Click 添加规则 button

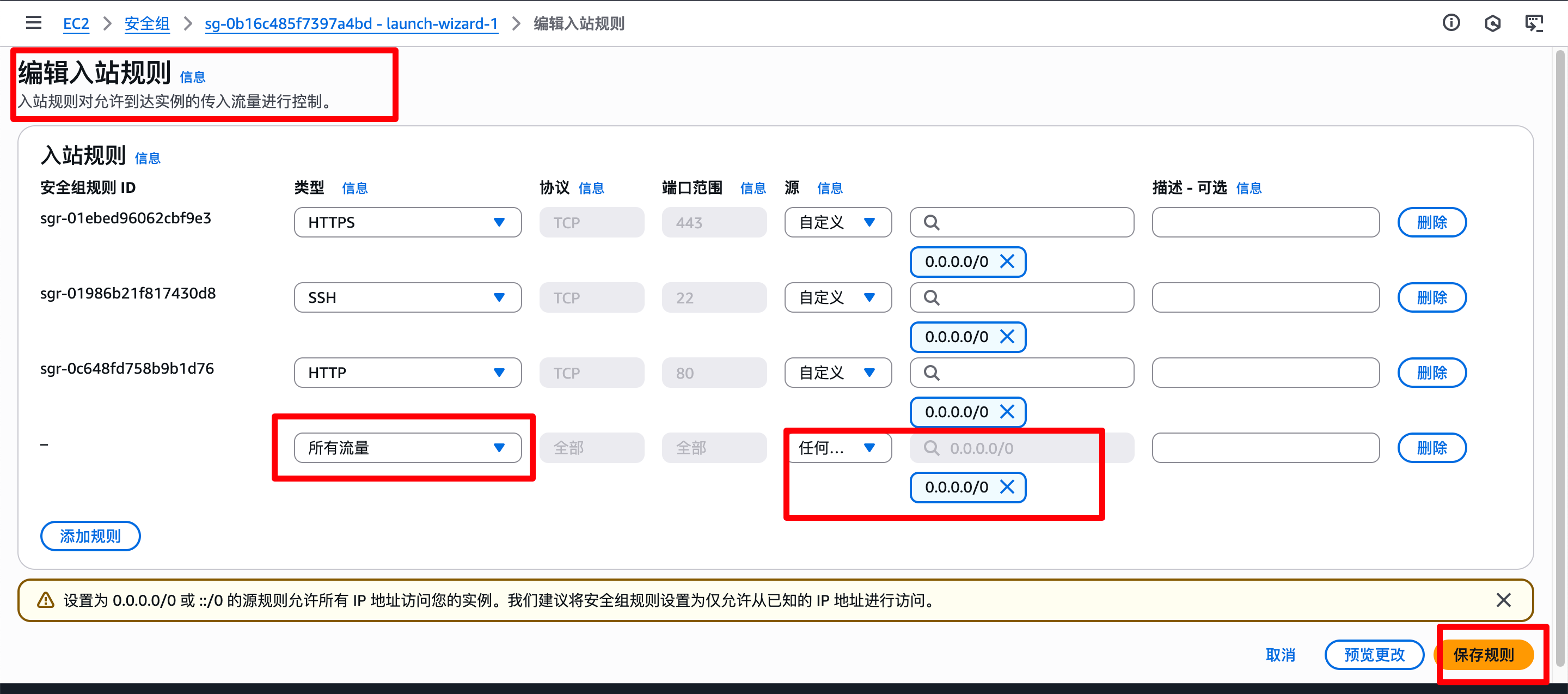(90, 537)
